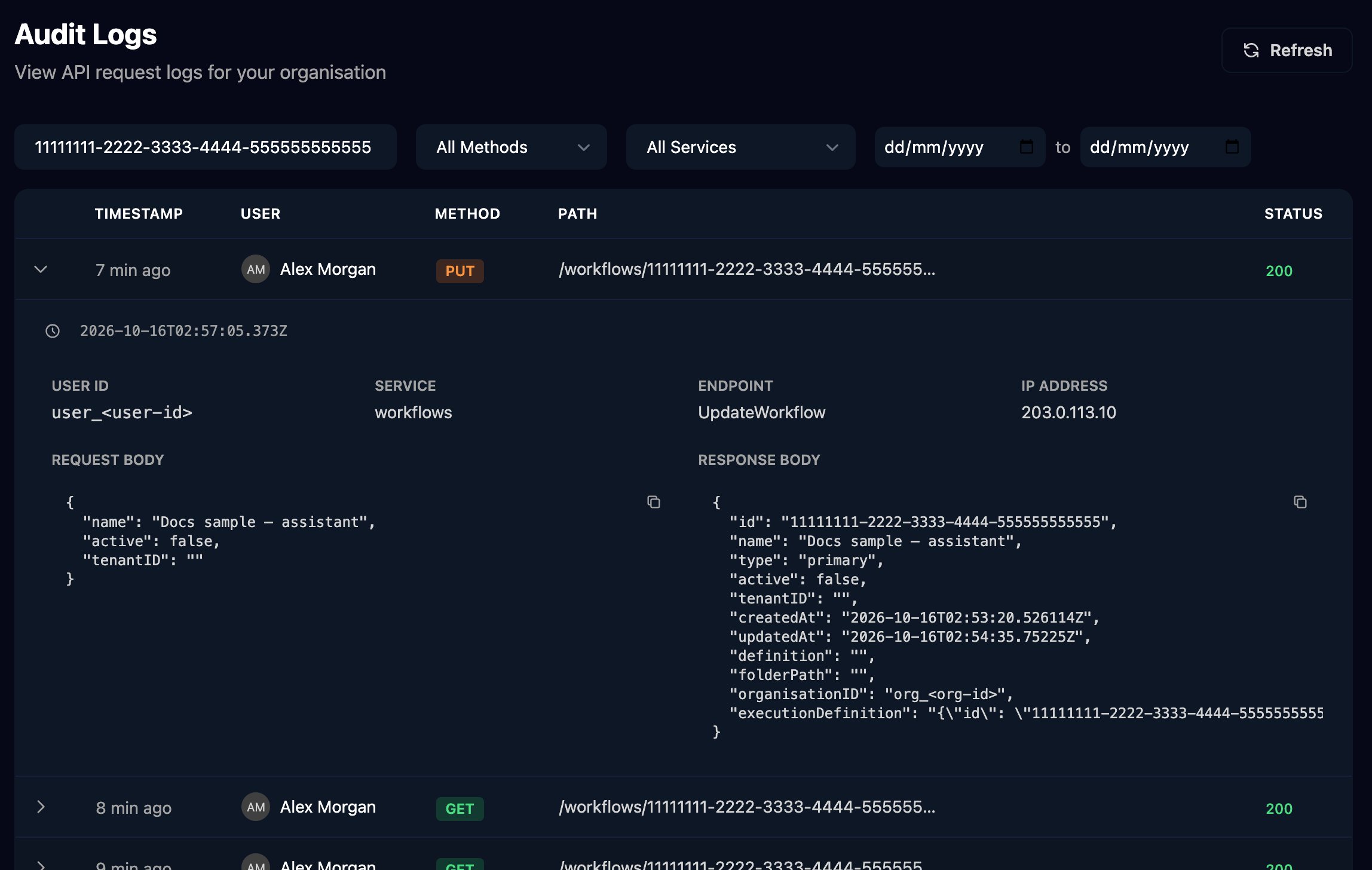Click the workflow path in the 8 min ago row
This screenshot has width=1372, height=870.
pos(747,807)
